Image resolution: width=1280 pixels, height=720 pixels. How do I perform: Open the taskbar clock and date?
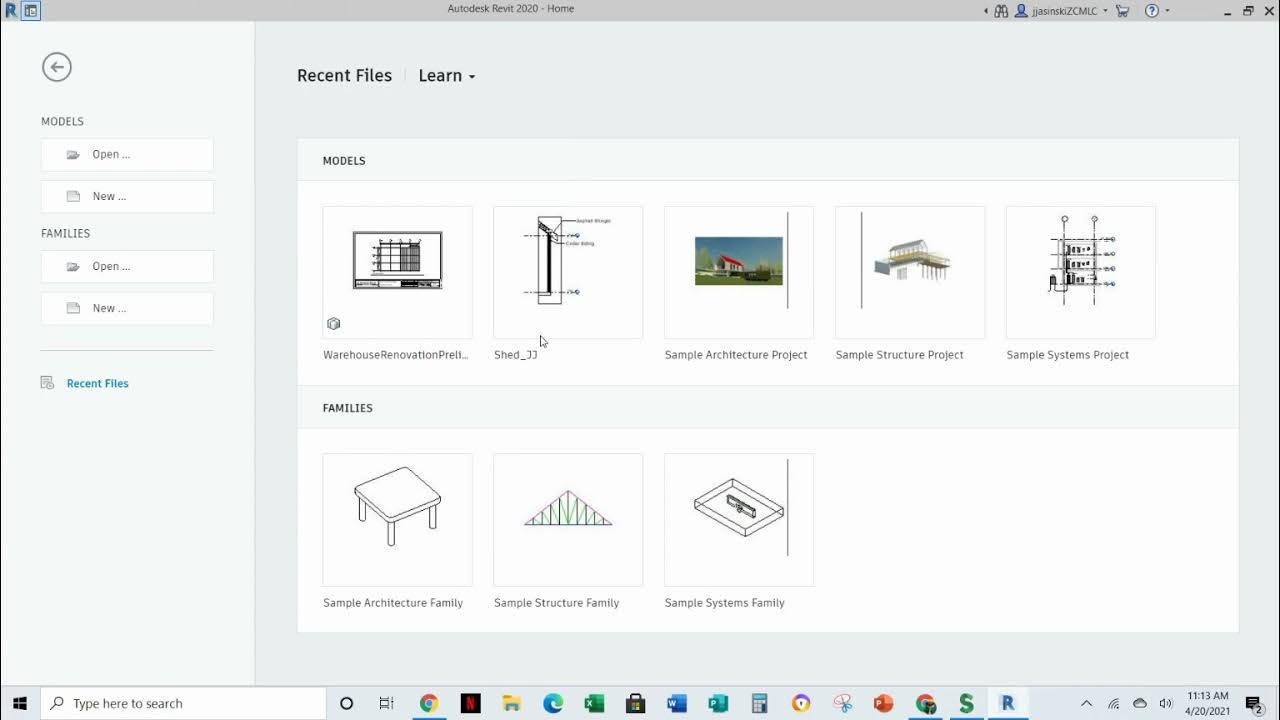tap(1207, 703)
